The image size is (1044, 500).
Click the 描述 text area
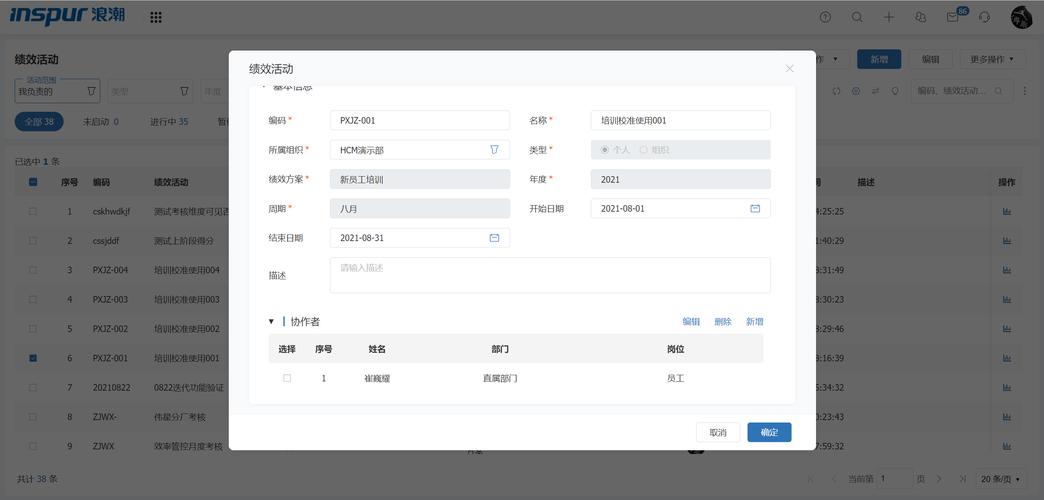click(550, 275)
